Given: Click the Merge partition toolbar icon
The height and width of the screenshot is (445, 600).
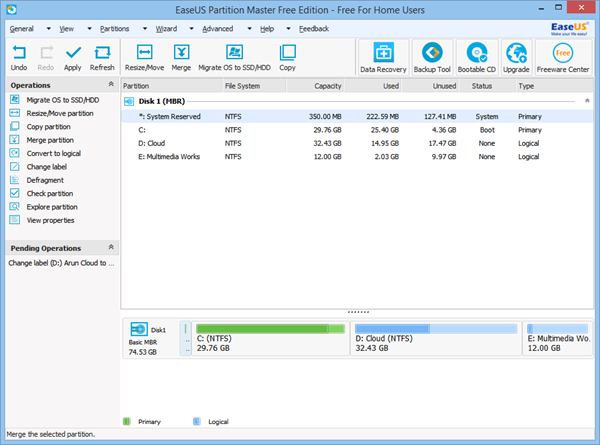Looking at the screenshot, I should pyautogui.click(x=181, y=57).
